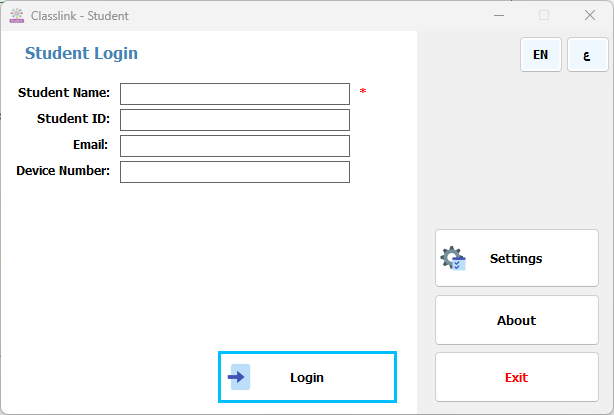The image size is (614, 415).
Task: Open the Settings panel
Action: 516,258
